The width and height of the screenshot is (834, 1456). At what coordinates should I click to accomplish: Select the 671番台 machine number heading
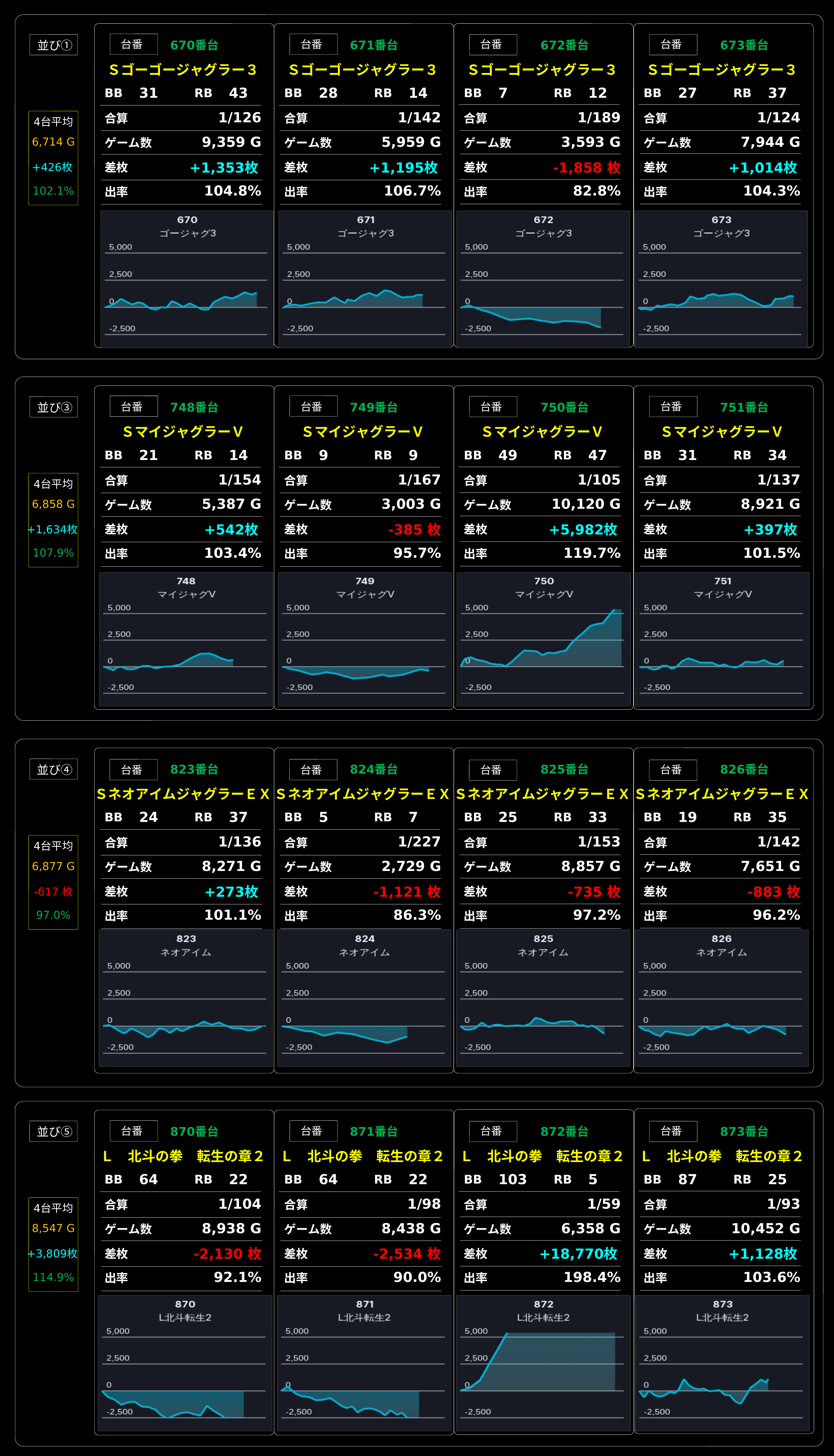click(x=374, y=45)
